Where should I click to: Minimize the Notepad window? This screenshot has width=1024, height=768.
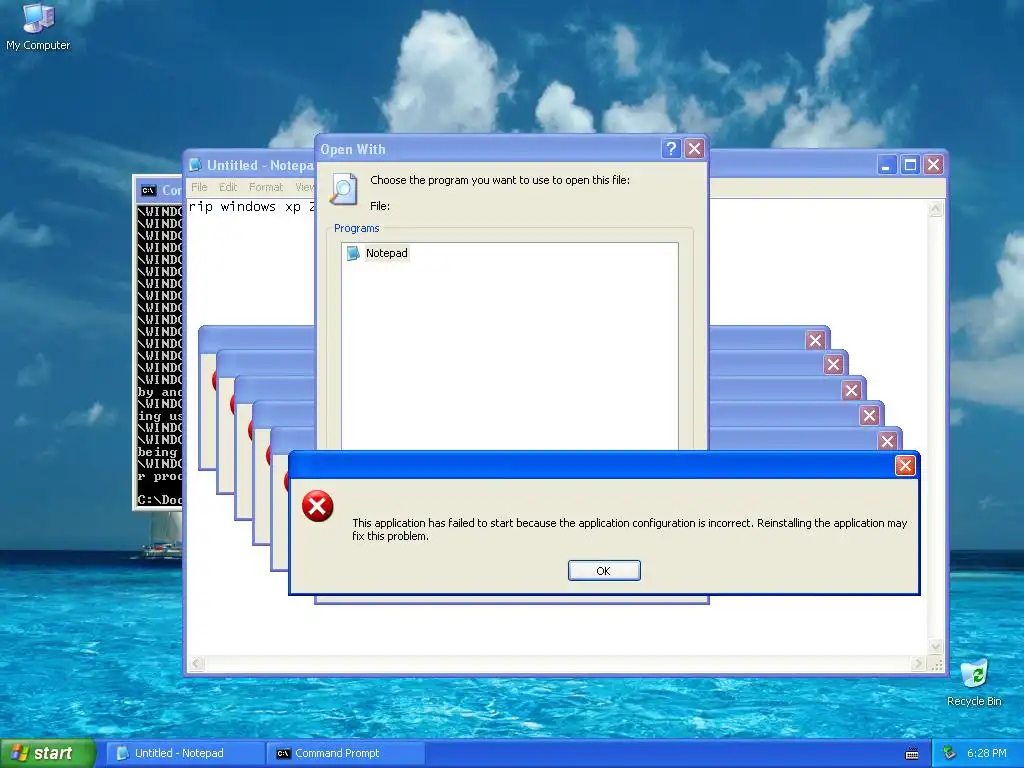point(886,165)
